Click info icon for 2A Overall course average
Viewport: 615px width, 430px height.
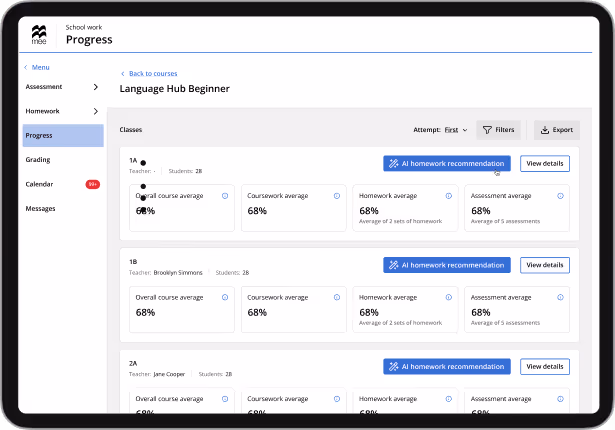tap(225, 399)
